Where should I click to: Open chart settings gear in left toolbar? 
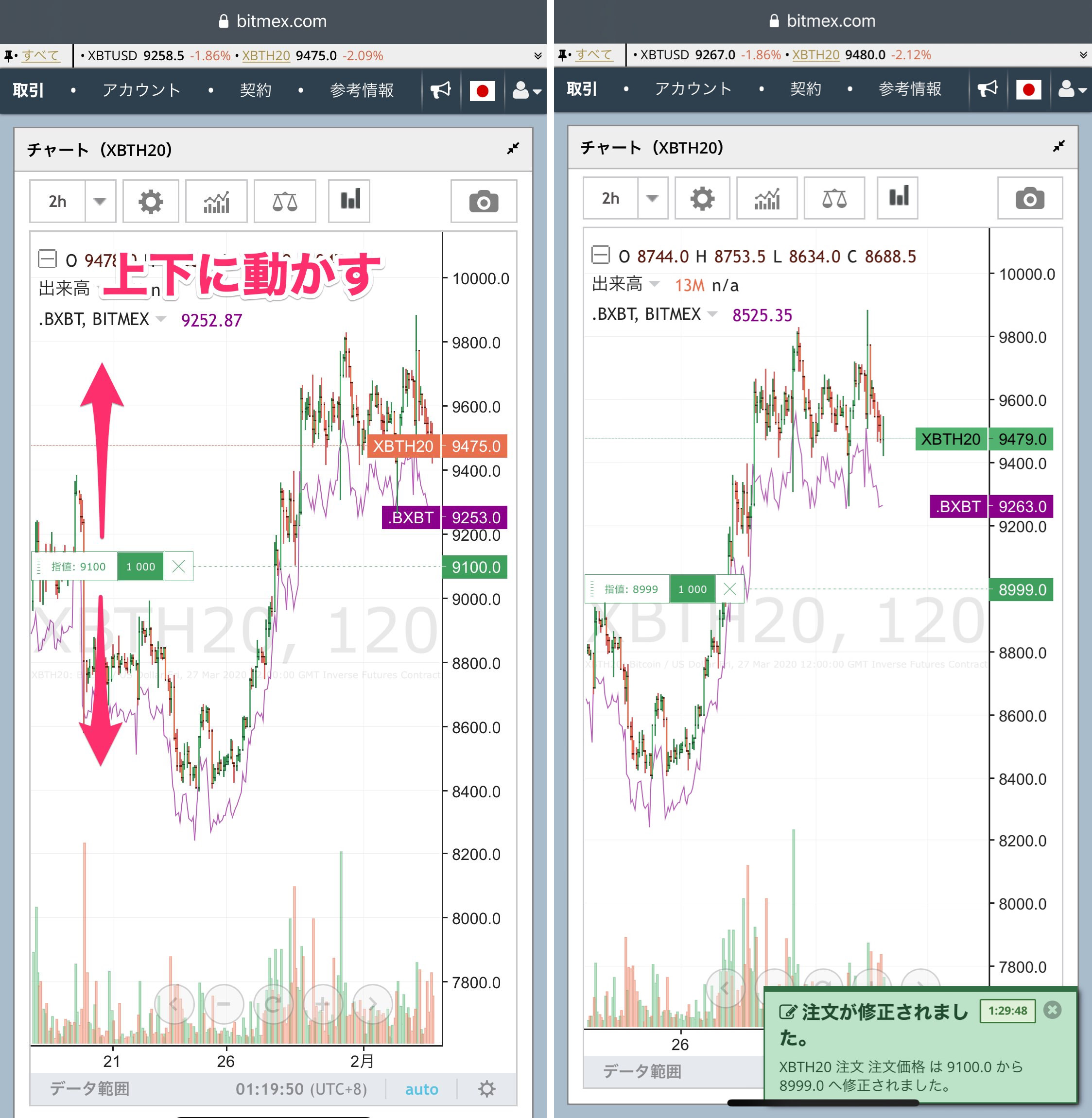point(151,201)
